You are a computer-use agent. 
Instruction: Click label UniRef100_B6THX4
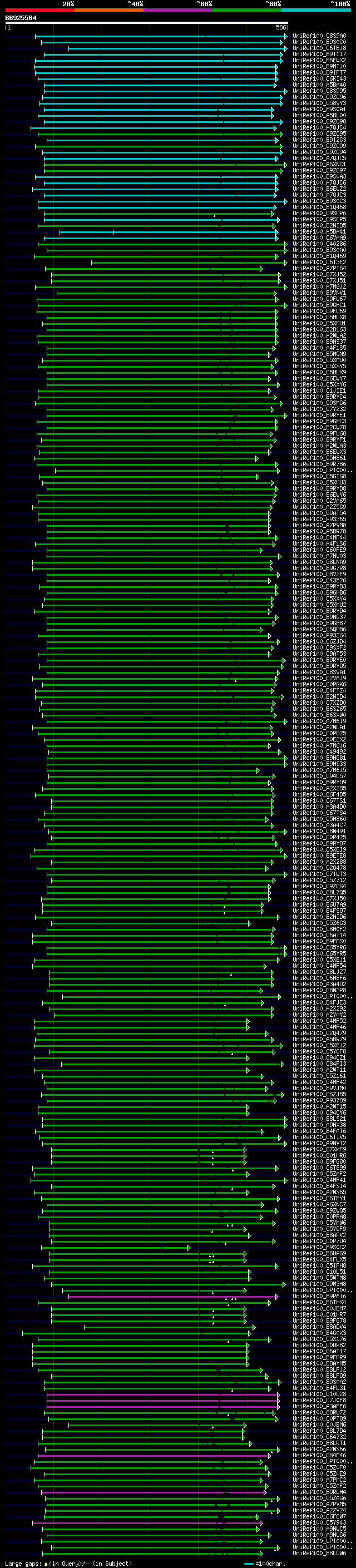tap(319, 1302)
